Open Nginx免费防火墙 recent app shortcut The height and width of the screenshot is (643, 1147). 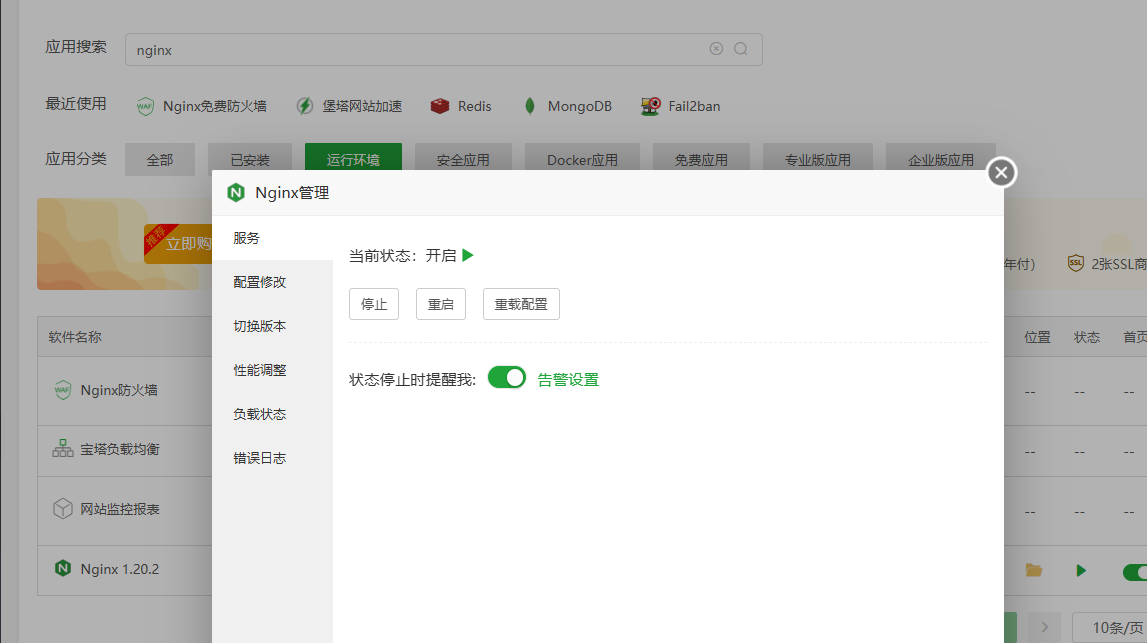(201, 106)
